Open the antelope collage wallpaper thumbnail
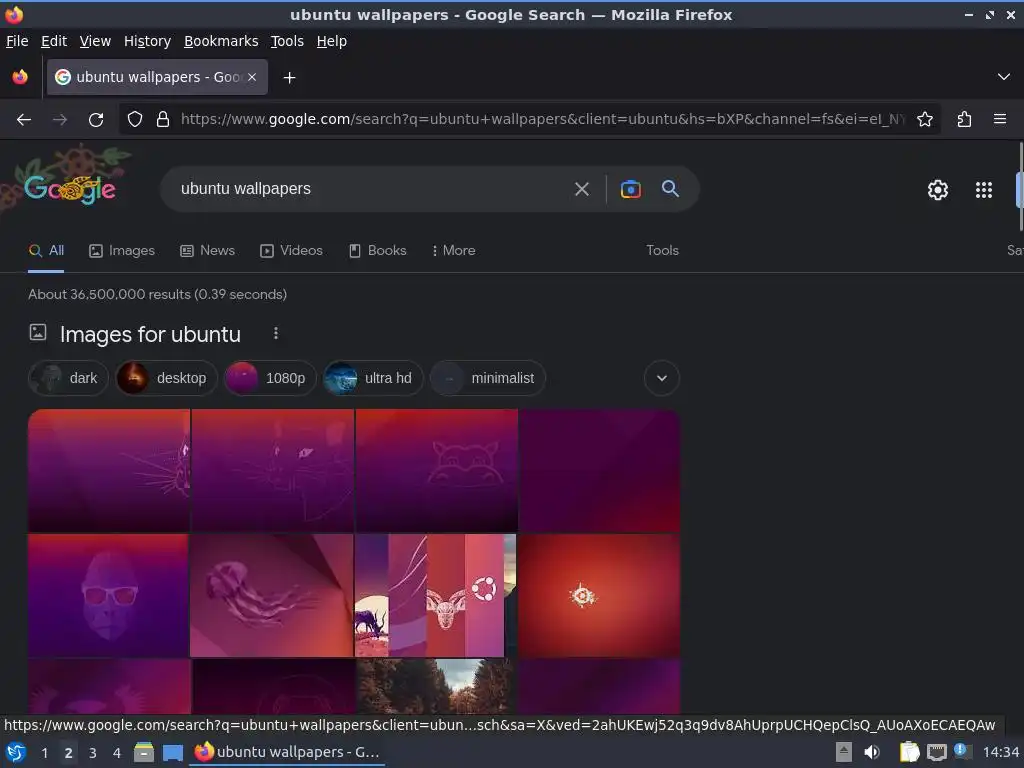 click(x=435, y=596)
